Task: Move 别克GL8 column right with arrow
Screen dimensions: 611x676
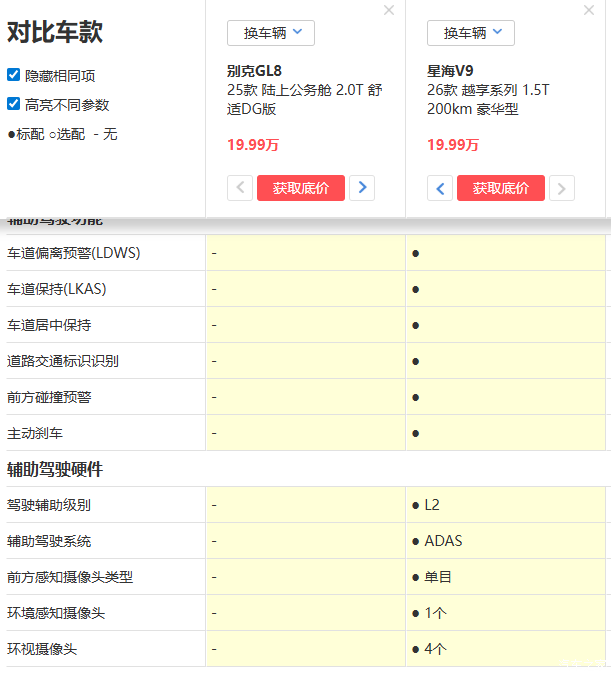Action: point(362,188)
